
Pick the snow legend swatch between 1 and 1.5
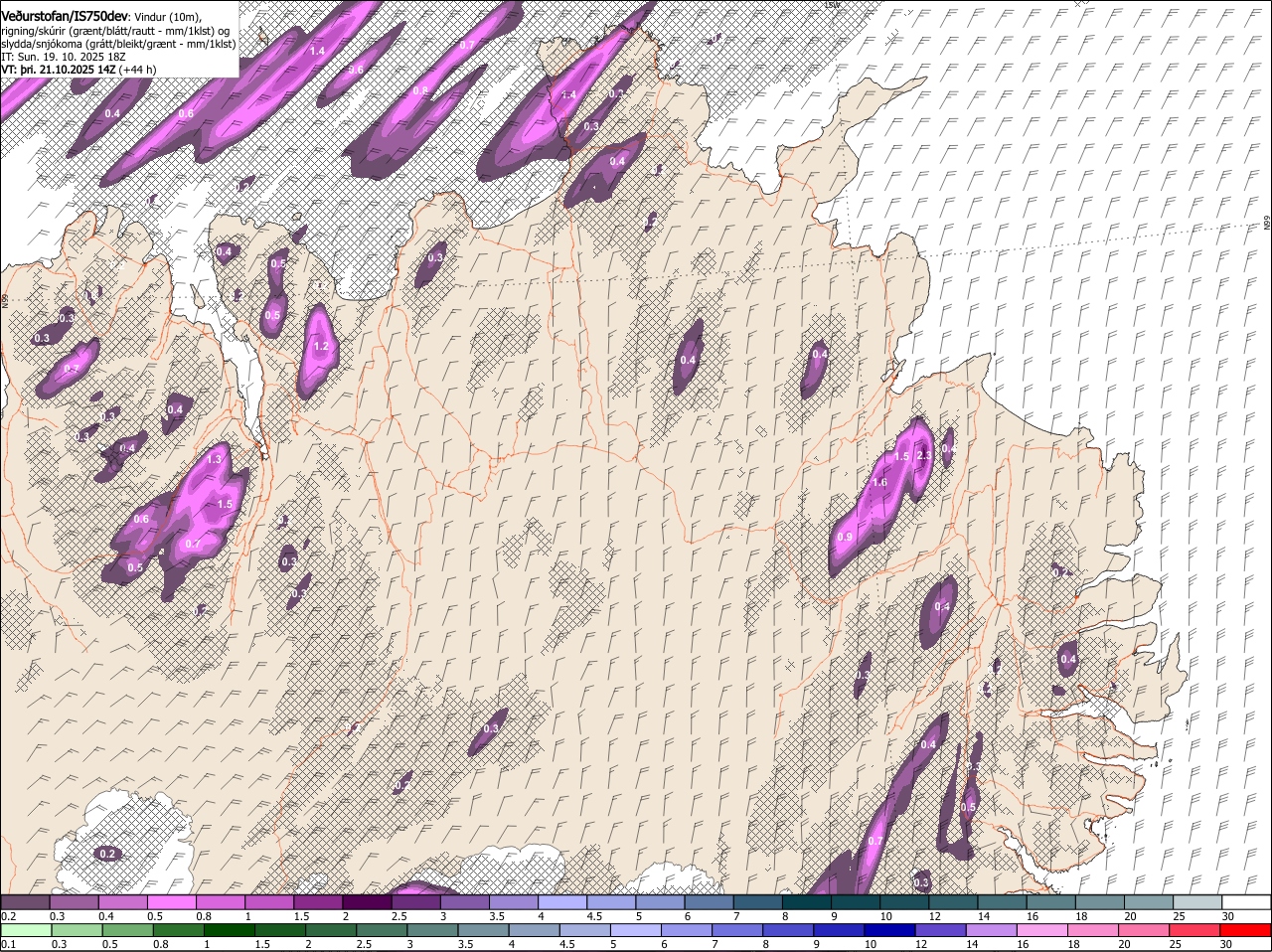tap(268, 902)
